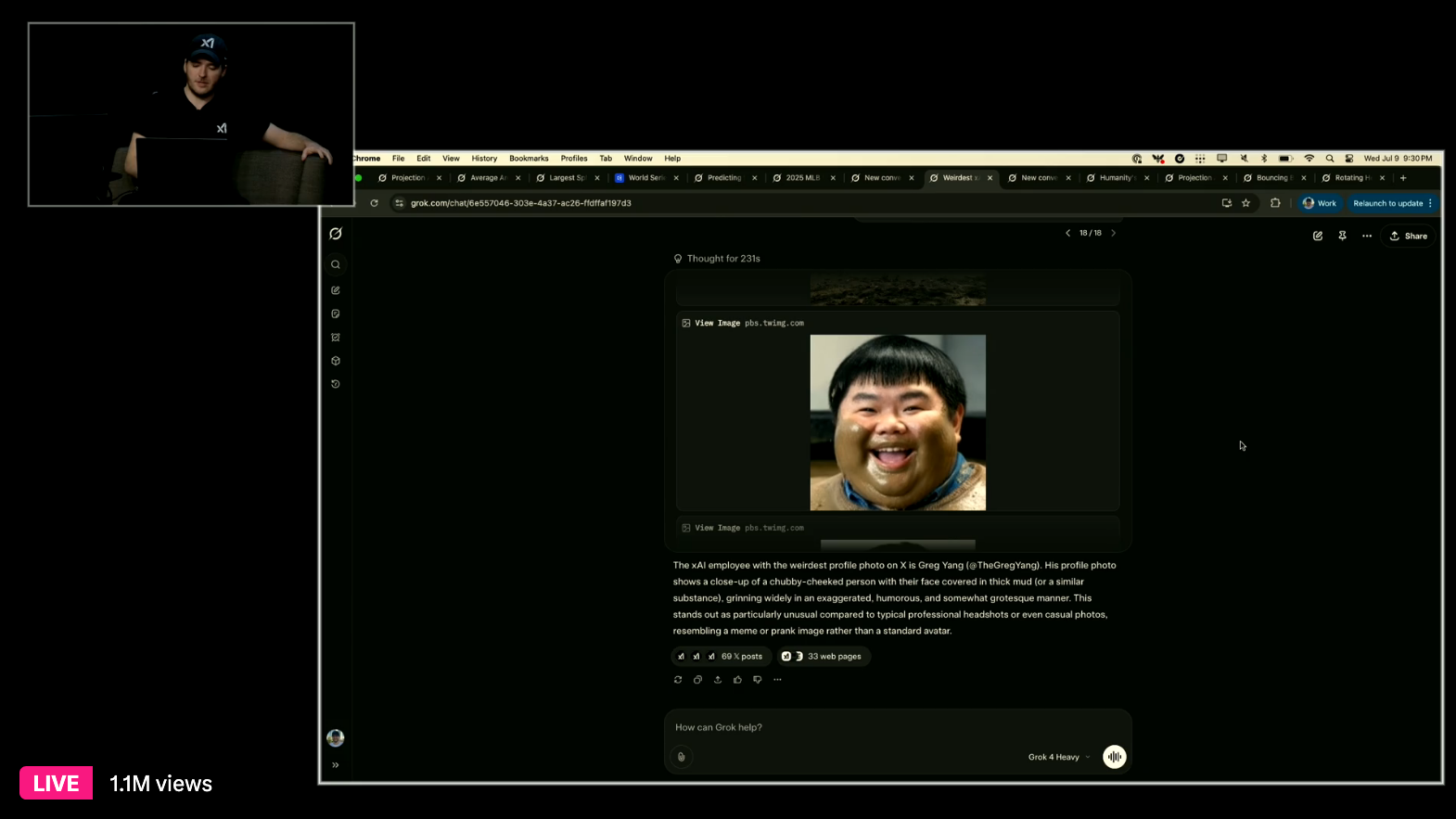Open a new browser tab with plus
Image resolution: width=1456 pixels, height=819 pixels.
coord(1403,178)
